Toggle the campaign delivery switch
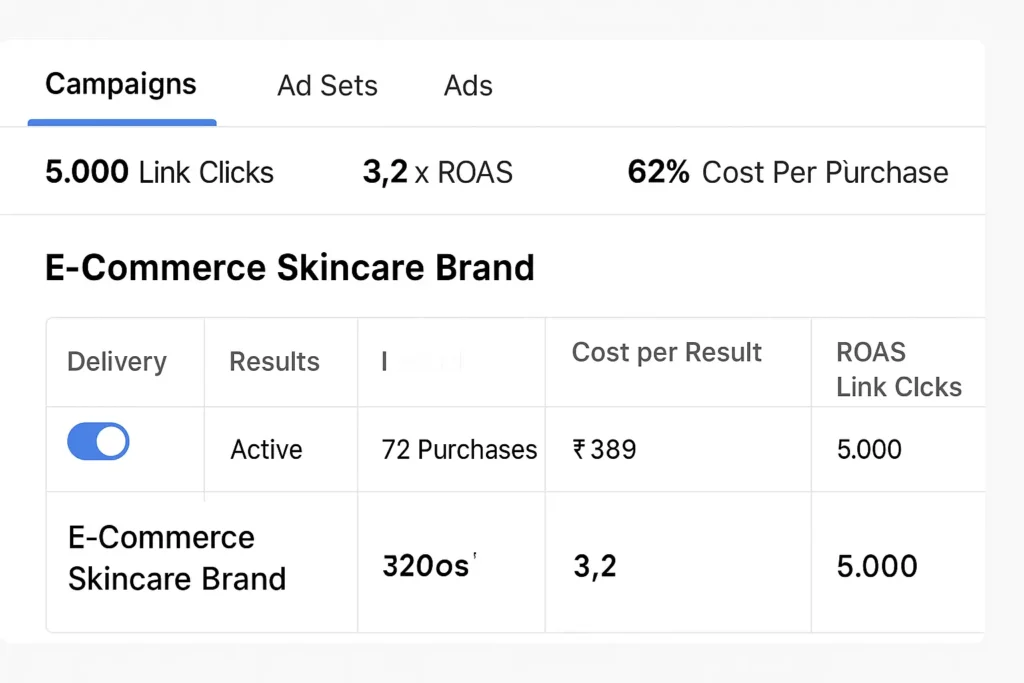Screen dimensions: 1024x683 click(x=98, y=441)
